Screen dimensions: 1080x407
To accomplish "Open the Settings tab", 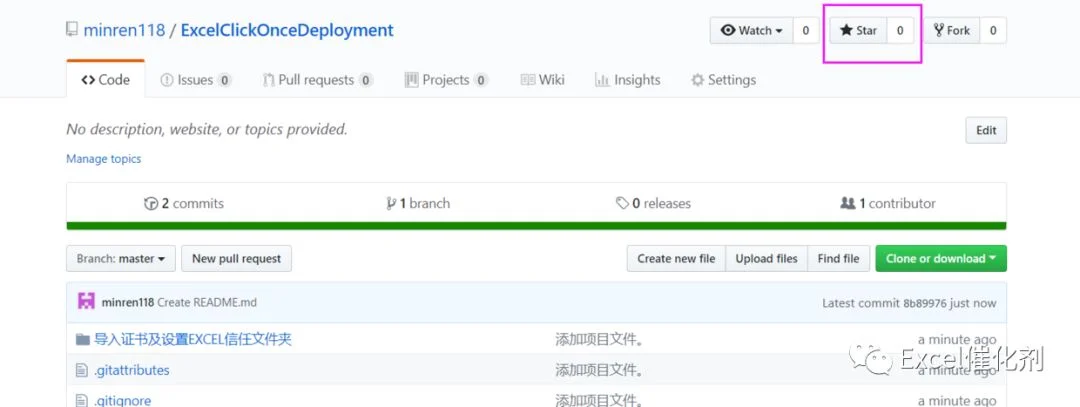I will coord(723,80).
